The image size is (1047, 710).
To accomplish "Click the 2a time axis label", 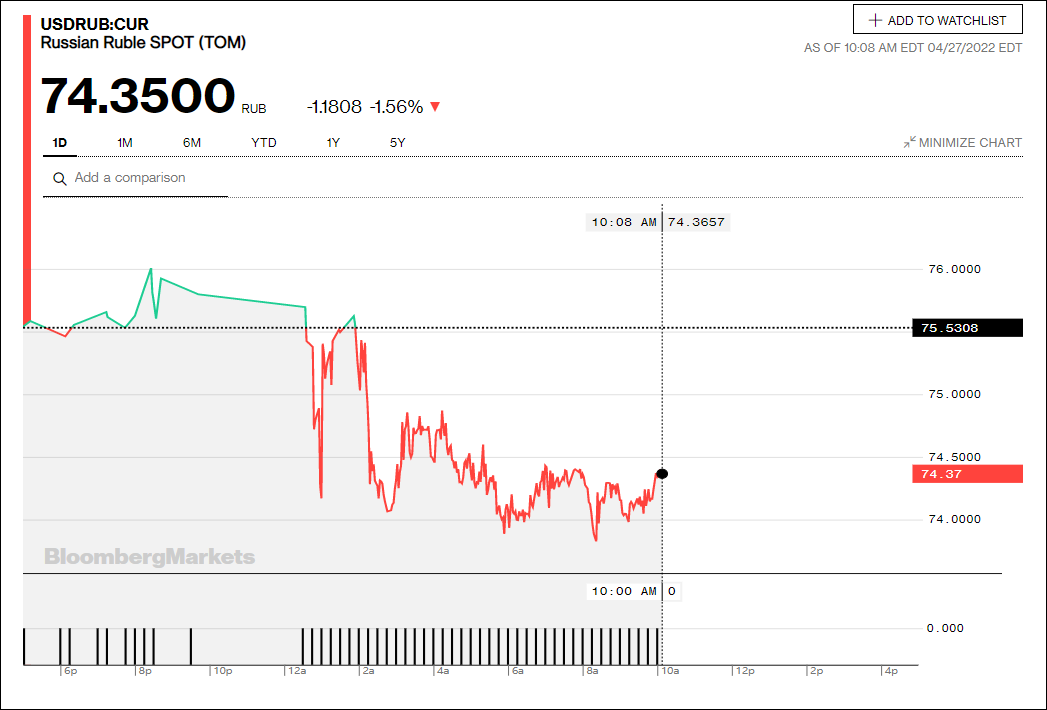I will point(369,671).
